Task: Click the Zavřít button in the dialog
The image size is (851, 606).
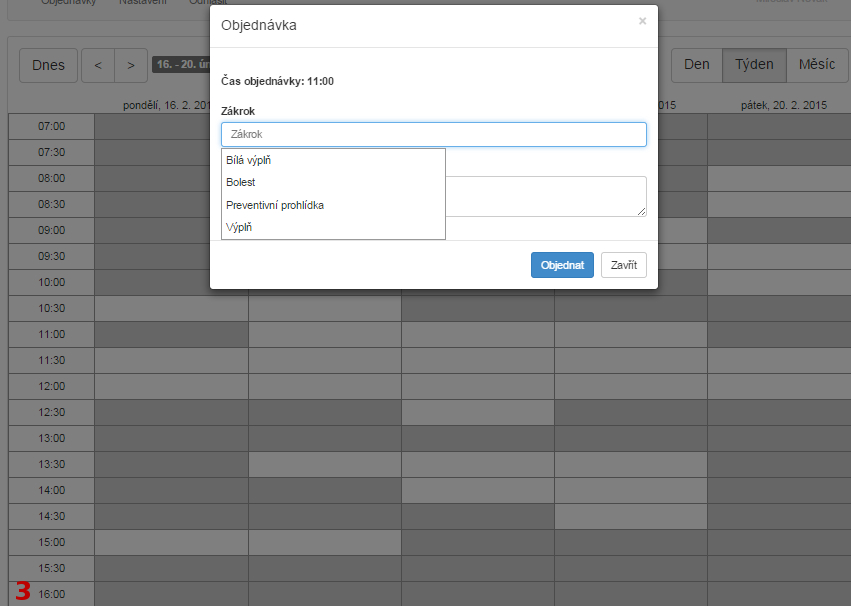Action: [x=624, y=265]
